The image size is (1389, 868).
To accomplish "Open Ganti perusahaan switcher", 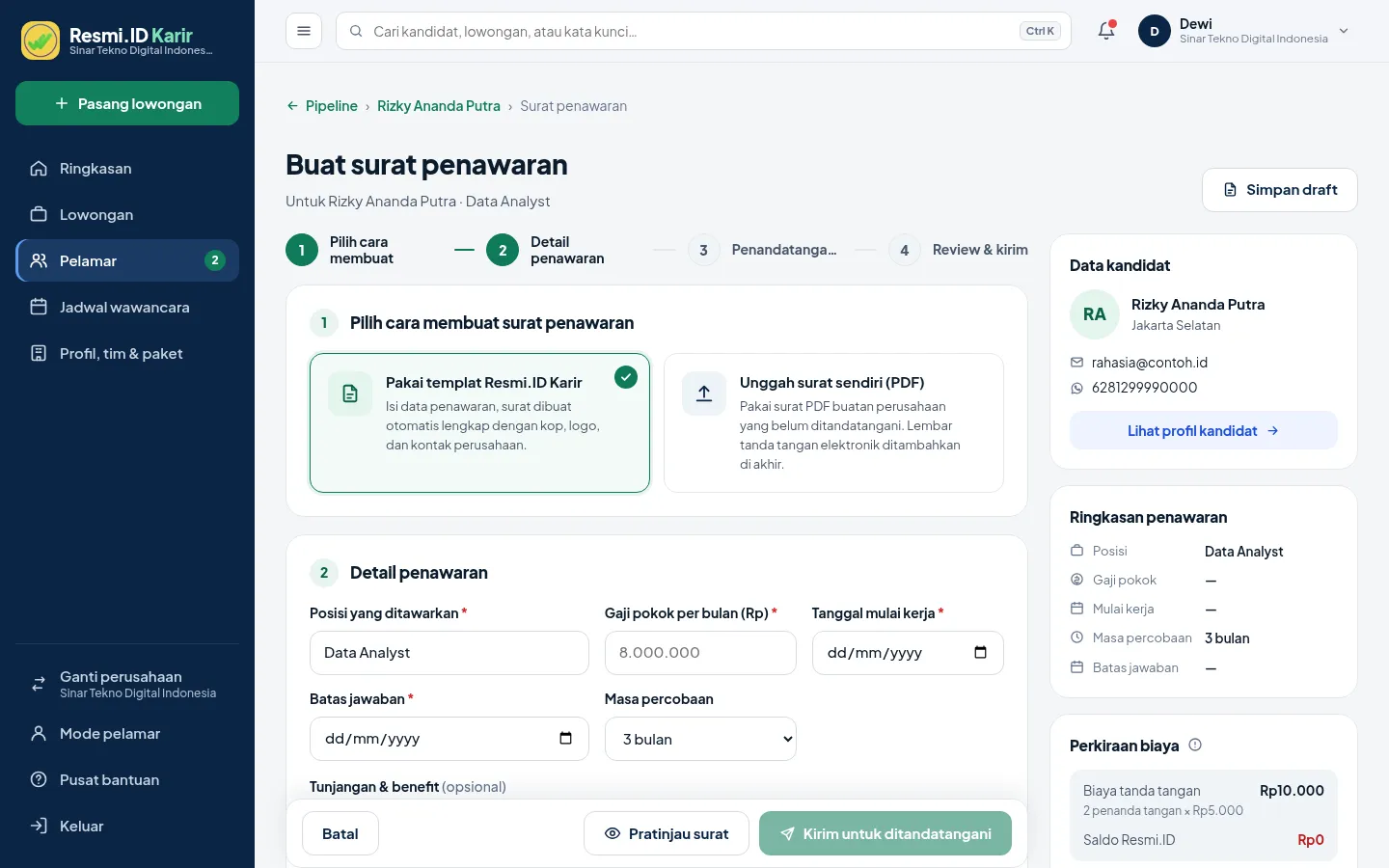I will [x=127, y=684].
